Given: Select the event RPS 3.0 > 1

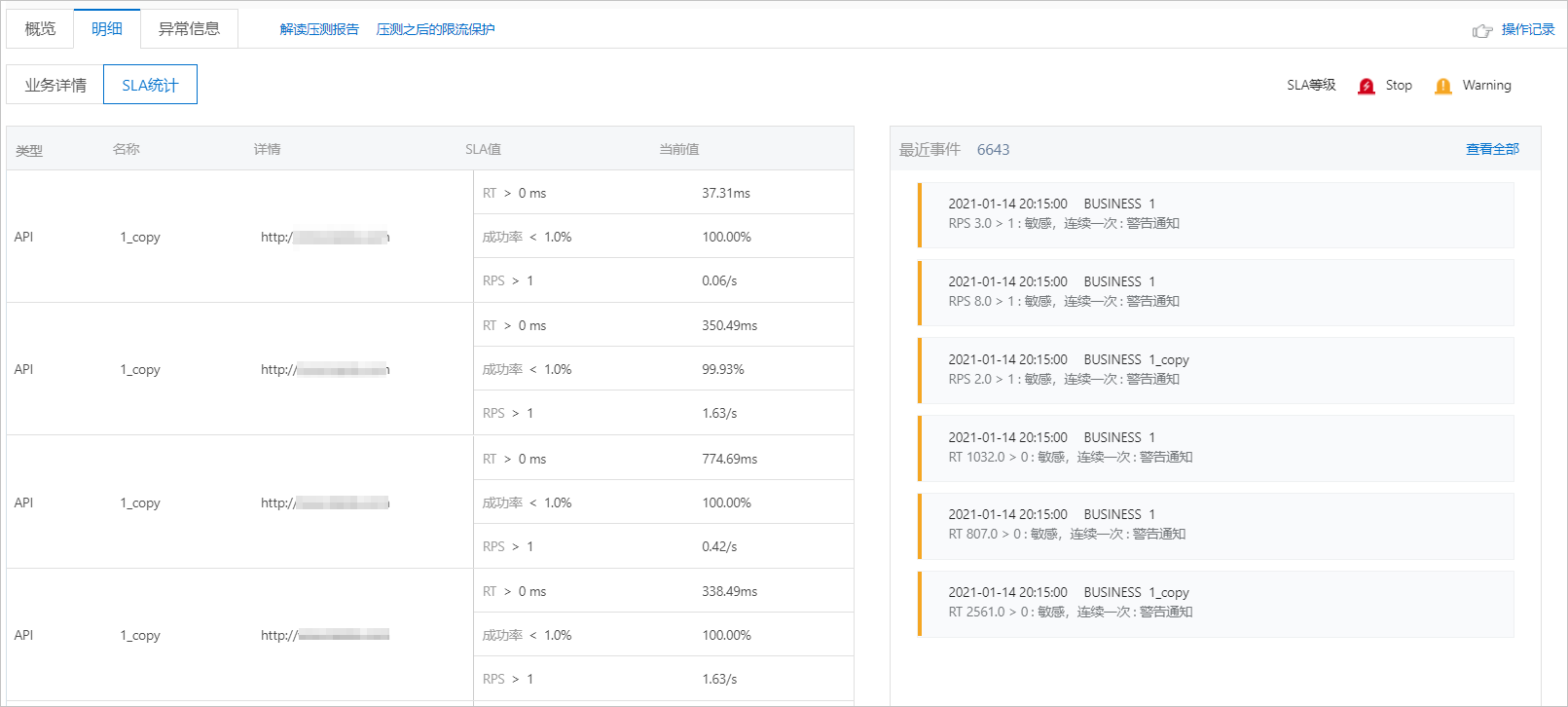Looking at the screenshot, I should coord(1216,214).
